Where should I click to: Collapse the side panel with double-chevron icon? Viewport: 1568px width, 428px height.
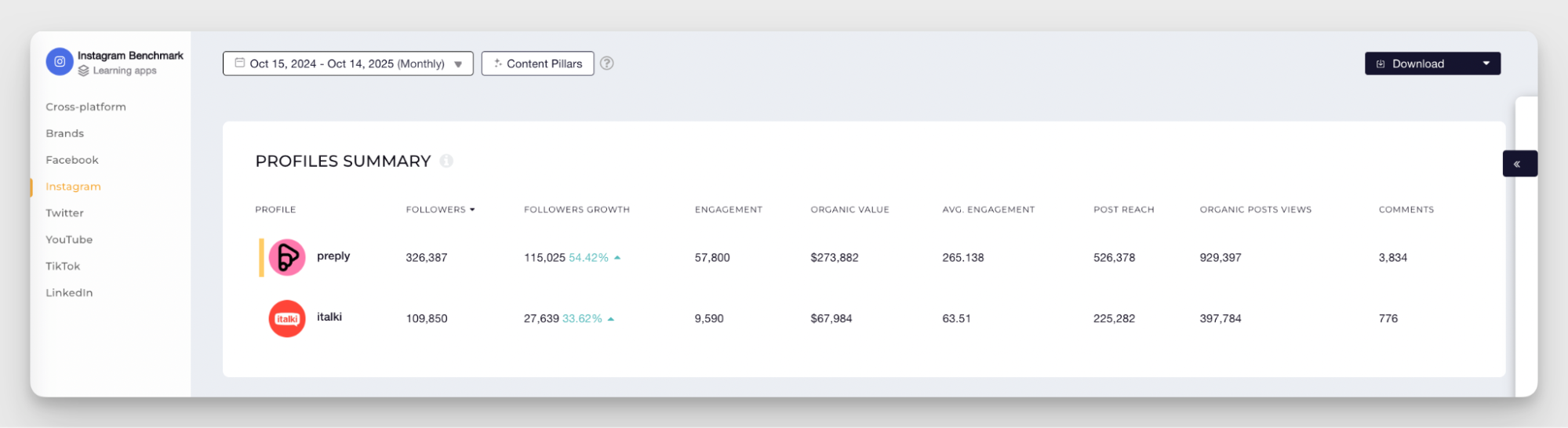pyautogui.click(x=1518, y=164)
